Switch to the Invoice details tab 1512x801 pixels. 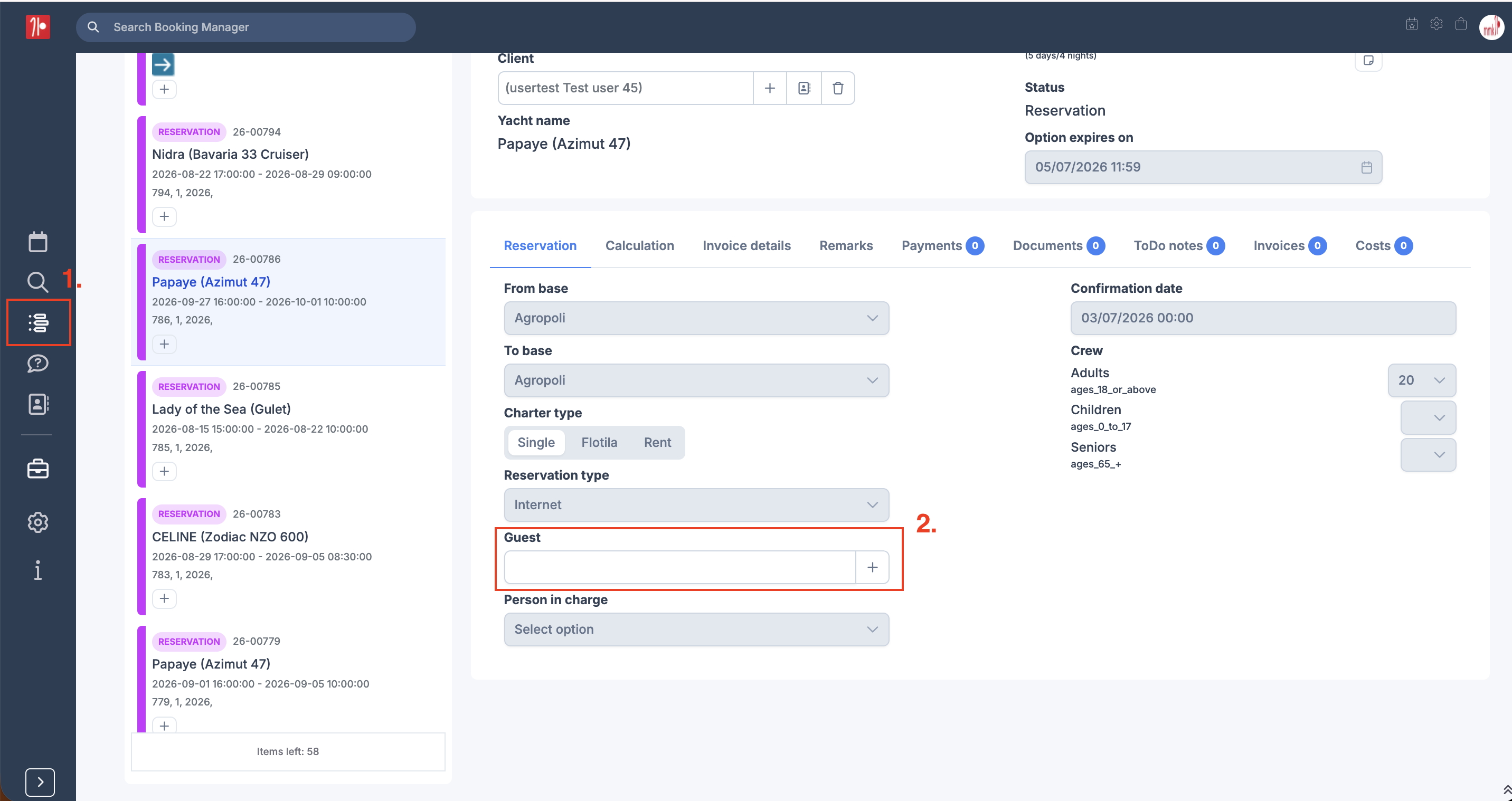(x=746, y=246)
